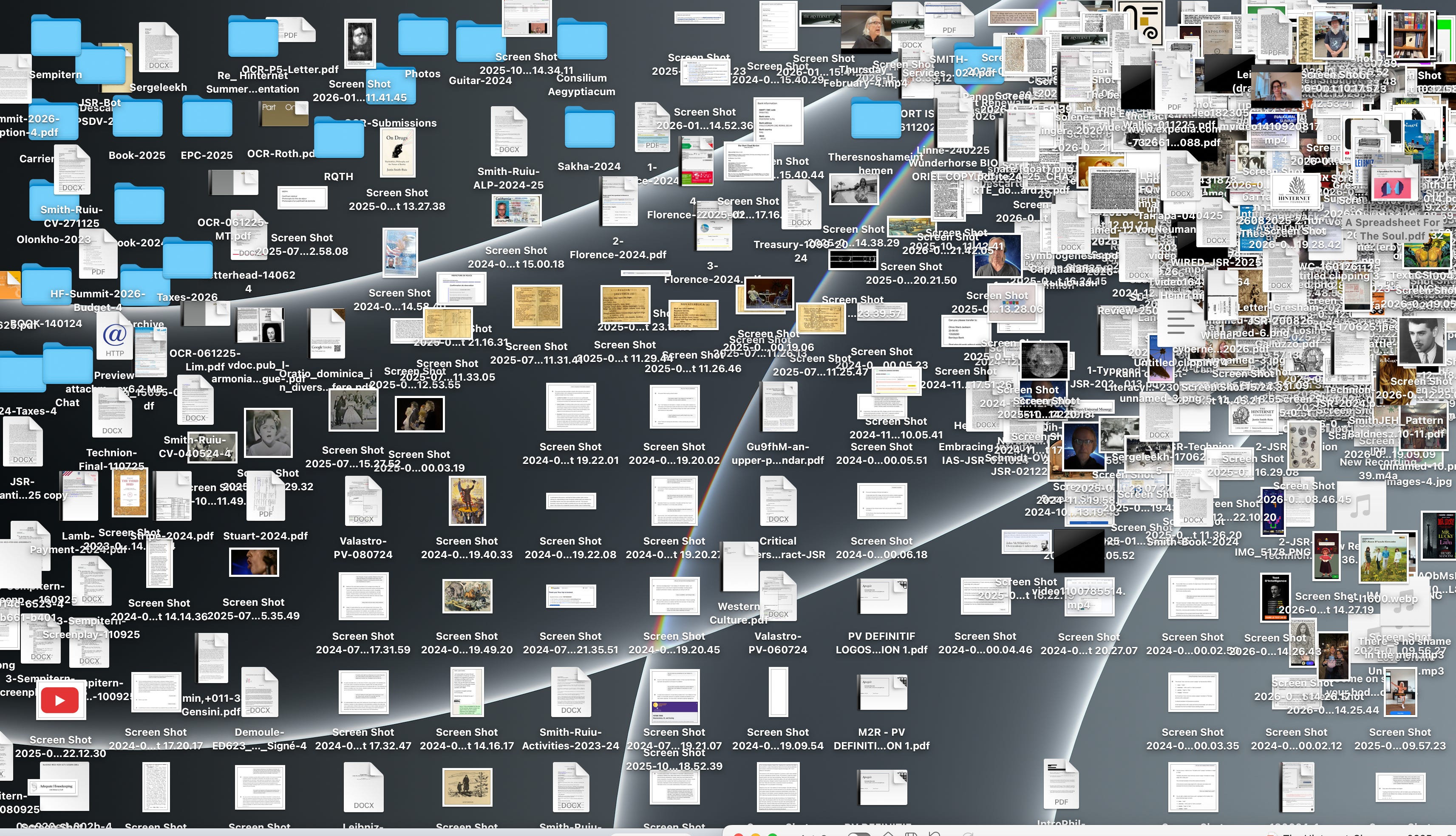The image size is (1456, 836).
Task: Select the Book-2025 folder icon
Action: tap(137, 116)
